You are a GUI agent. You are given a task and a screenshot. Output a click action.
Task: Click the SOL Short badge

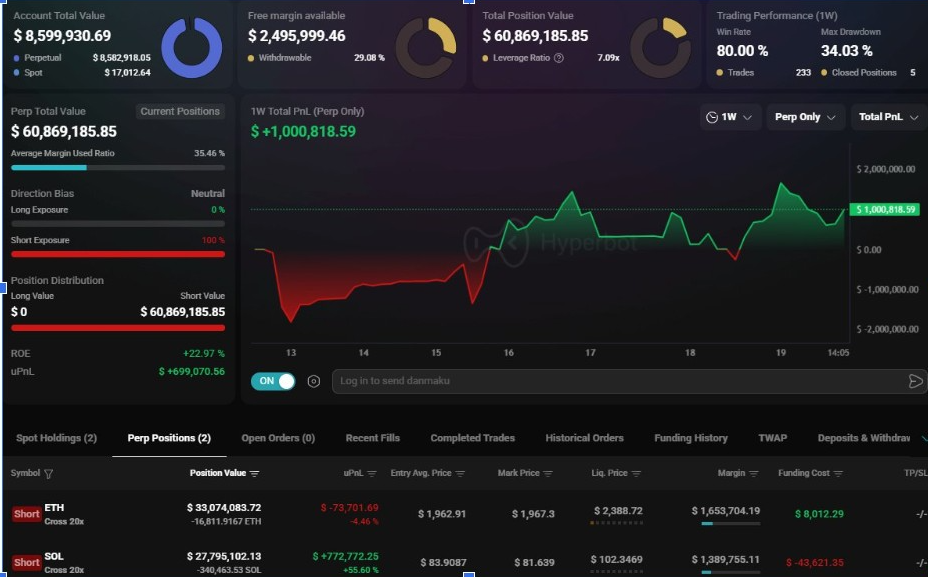click(x=27, y=562)
